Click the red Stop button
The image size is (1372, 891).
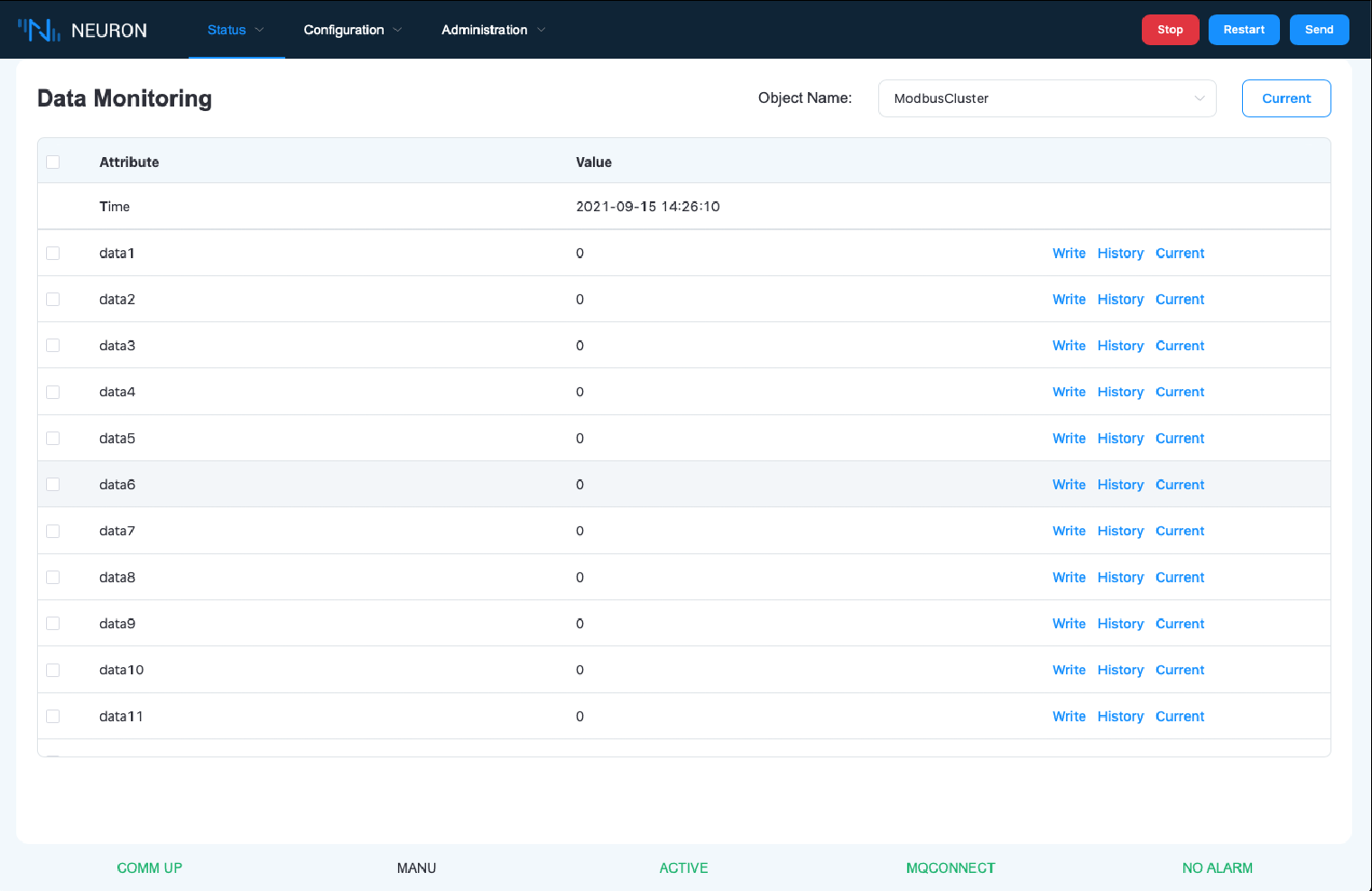point(1171,30)
